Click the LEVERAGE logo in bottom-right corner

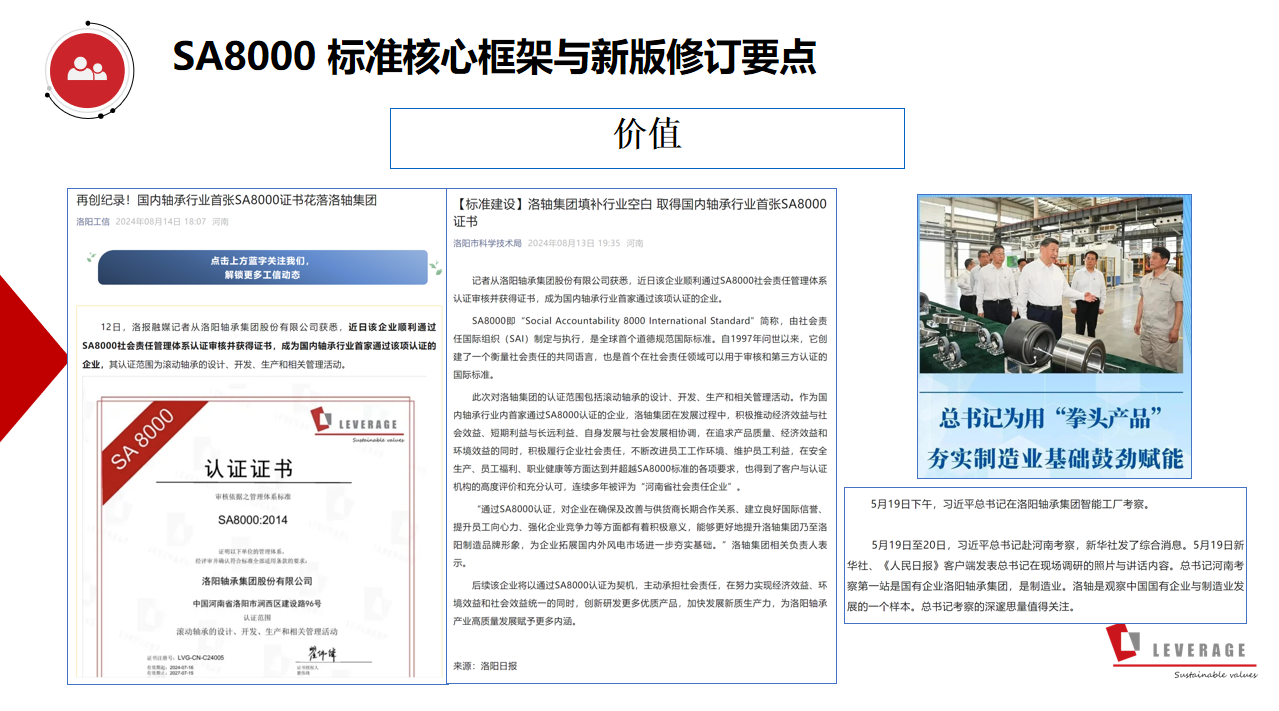point(1181,651)
